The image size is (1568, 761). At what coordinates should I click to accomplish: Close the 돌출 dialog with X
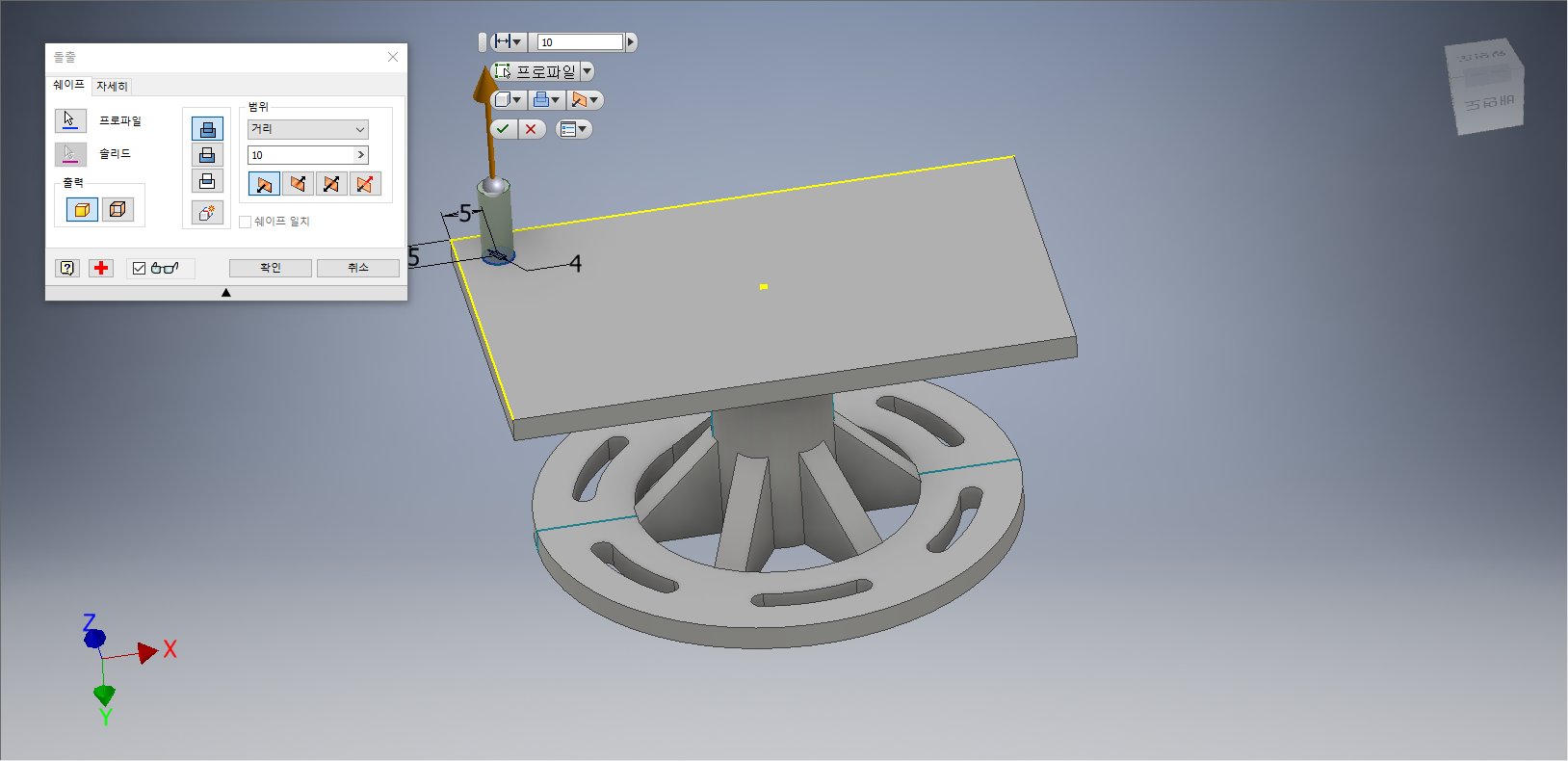click(x=393, y=57)
